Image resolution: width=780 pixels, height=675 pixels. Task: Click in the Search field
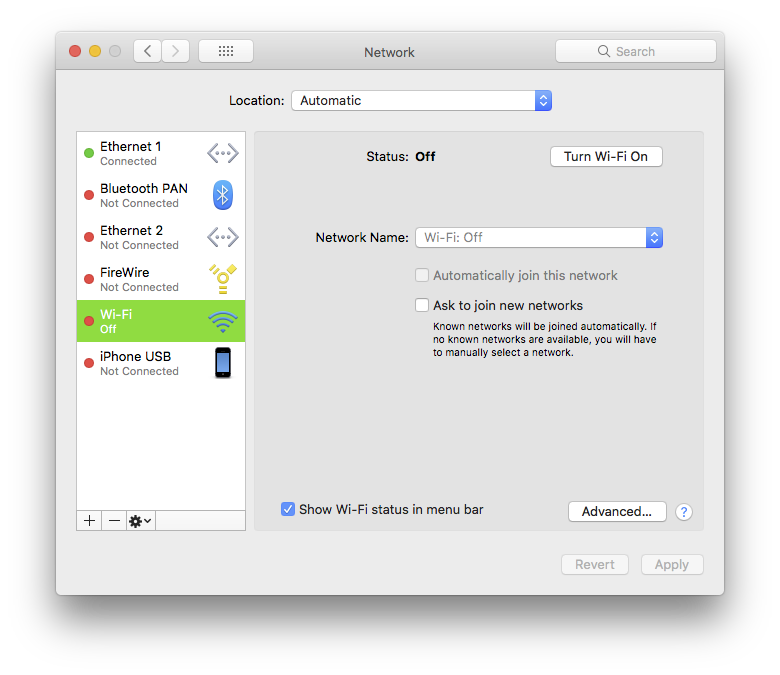point(636,51)
